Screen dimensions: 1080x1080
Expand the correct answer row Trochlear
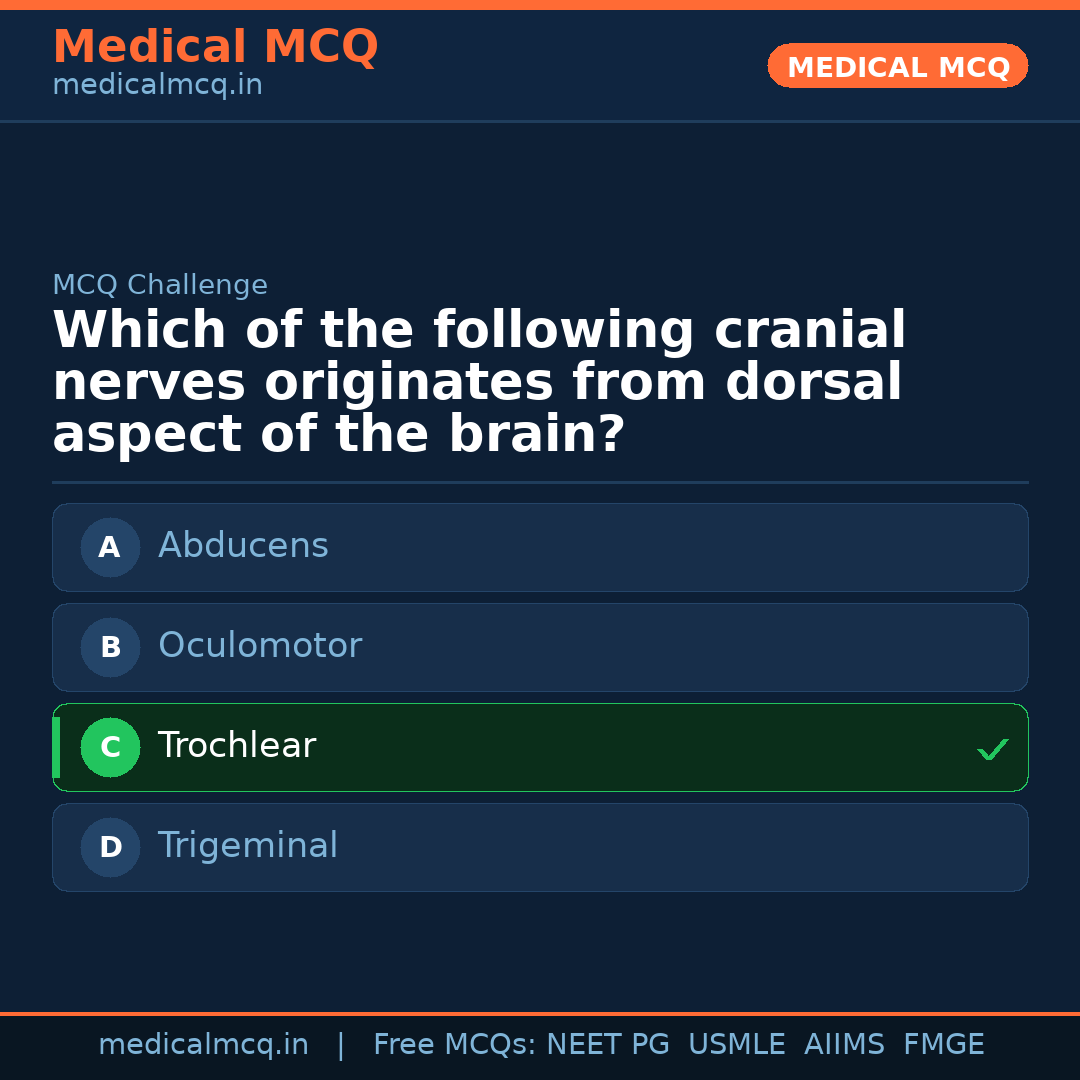540,747
